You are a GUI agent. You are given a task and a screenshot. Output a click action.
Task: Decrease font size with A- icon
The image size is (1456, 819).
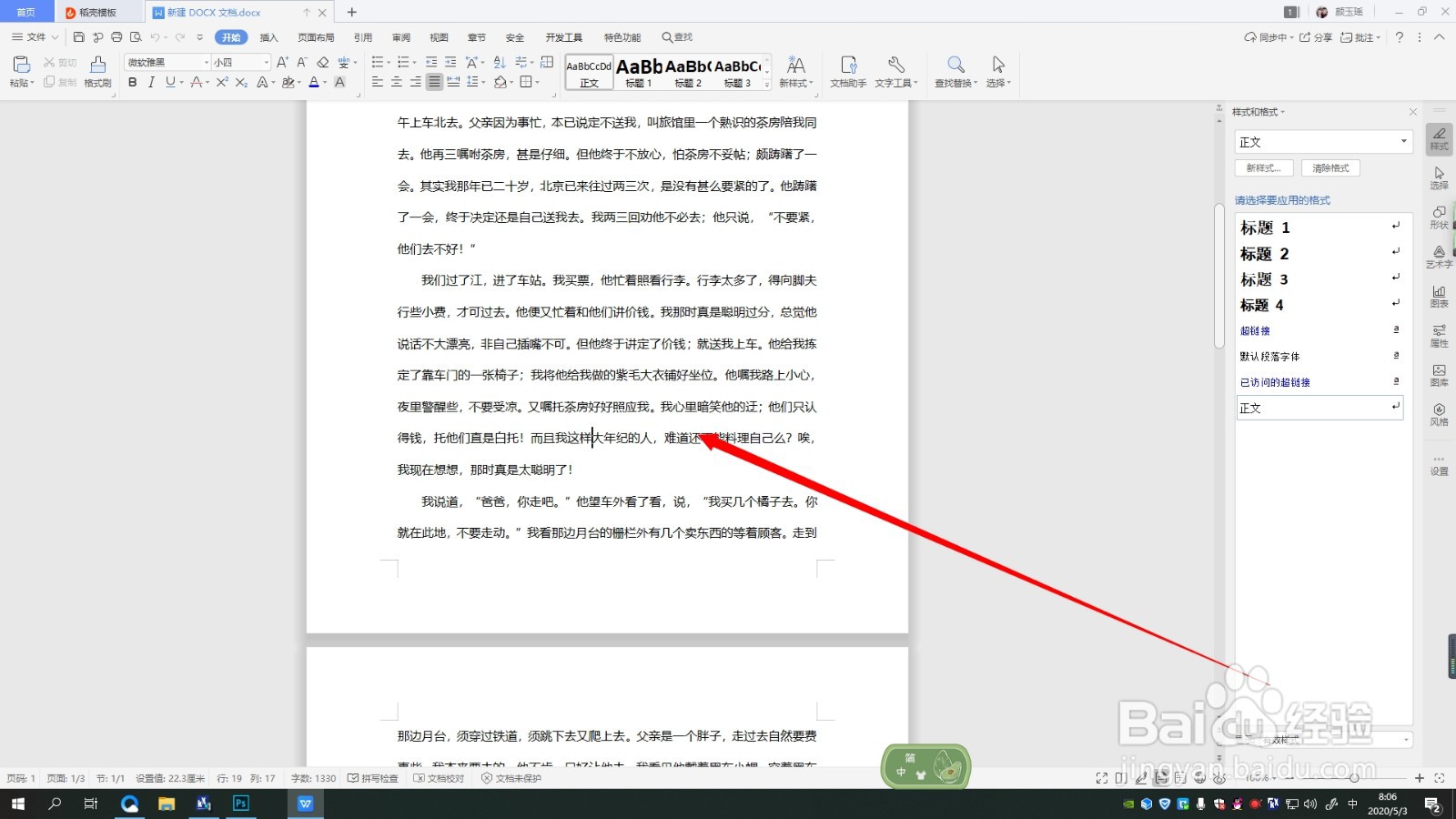coord(302,62)
